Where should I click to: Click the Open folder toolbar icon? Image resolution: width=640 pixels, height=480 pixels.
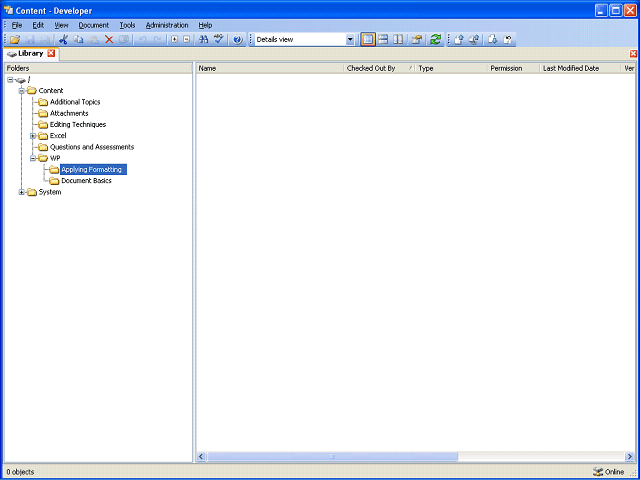pos(15,40)
